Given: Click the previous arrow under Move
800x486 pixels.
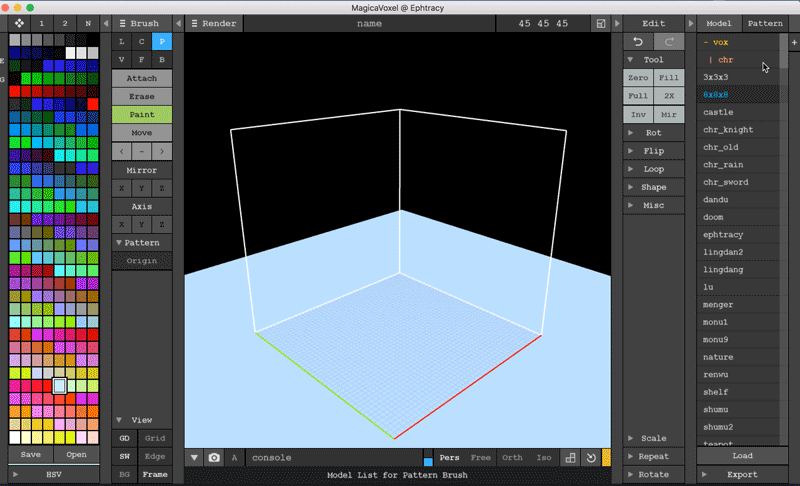Looking at the screenshot, I should click(x=121, y=151).
